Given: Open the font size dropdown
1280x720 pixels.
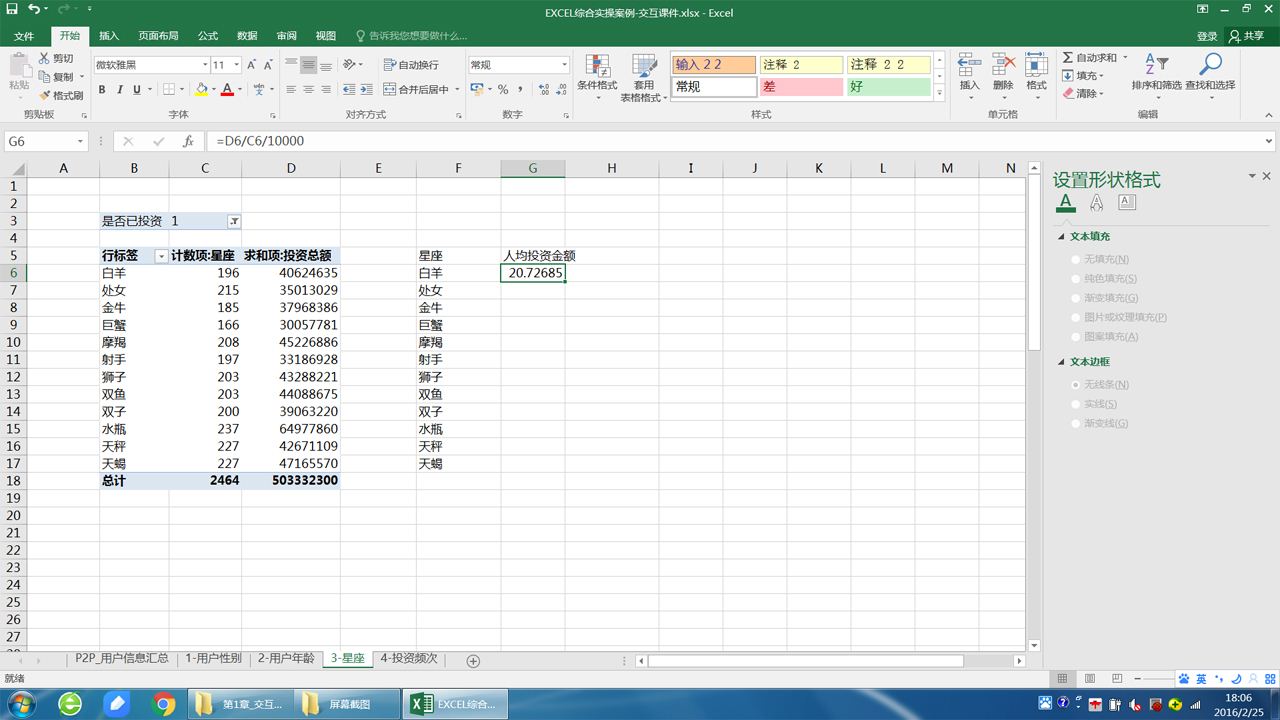Looking at the screenshot, I should coord(235,65).
